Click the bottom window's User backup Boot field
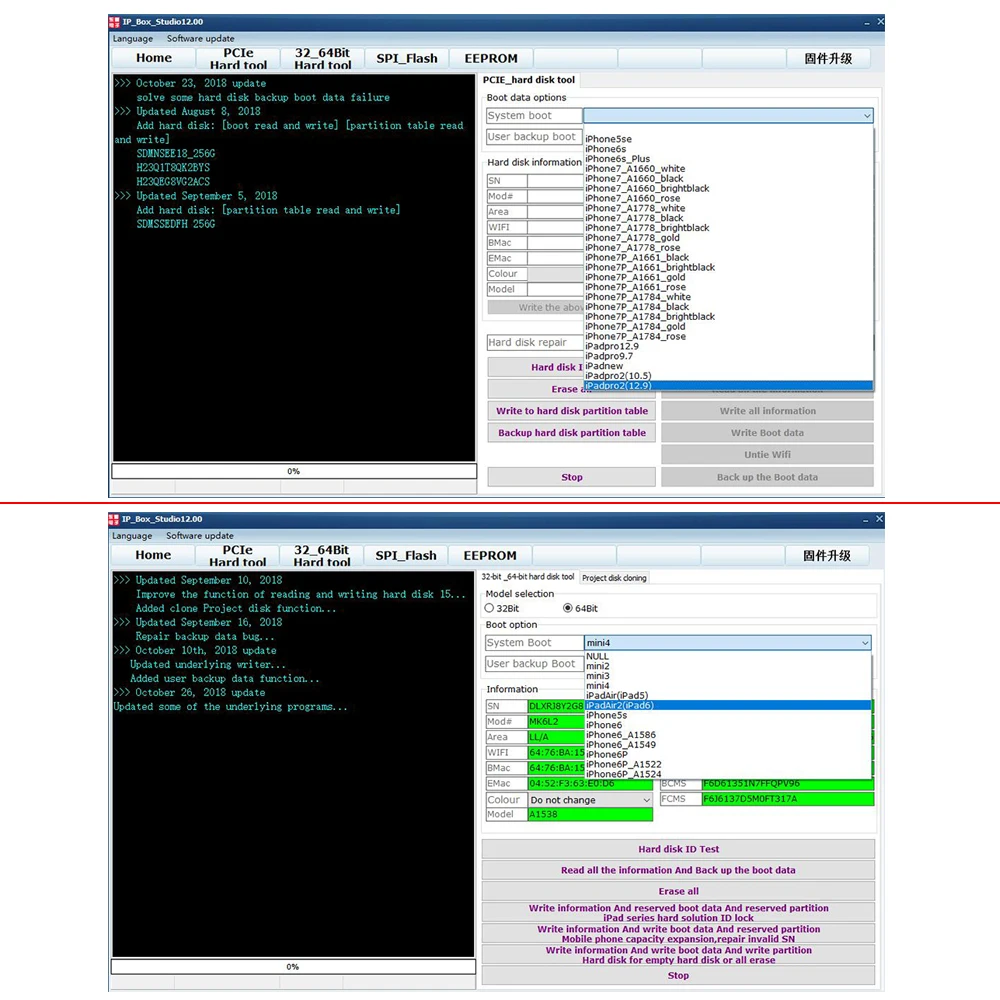The height and width of the screenshot is (1000, 1000). pos(533,664)
